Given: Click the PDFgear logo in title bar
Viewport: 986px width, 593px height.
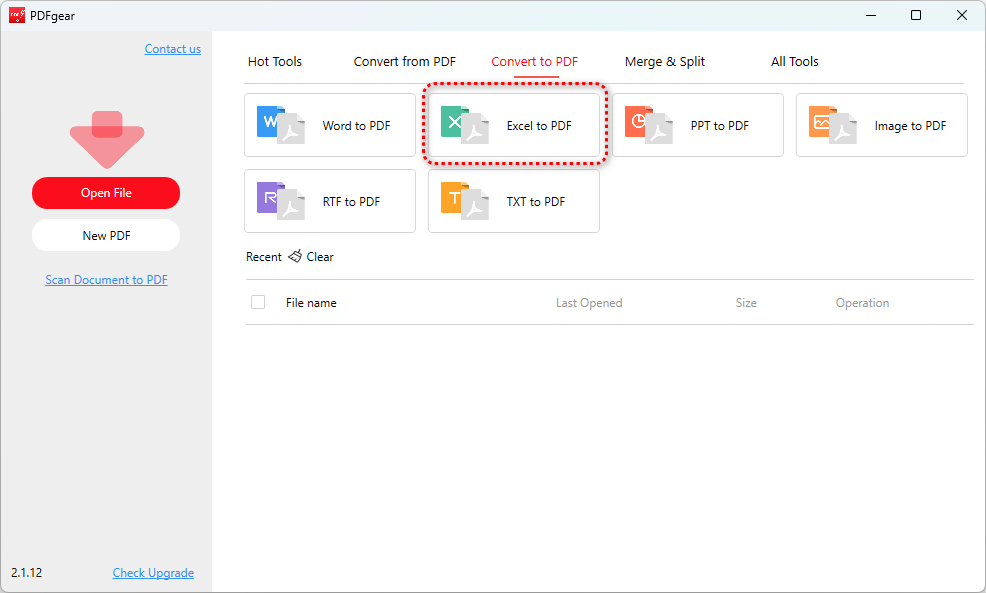Looking at the screenshot, I should point(16,15).
